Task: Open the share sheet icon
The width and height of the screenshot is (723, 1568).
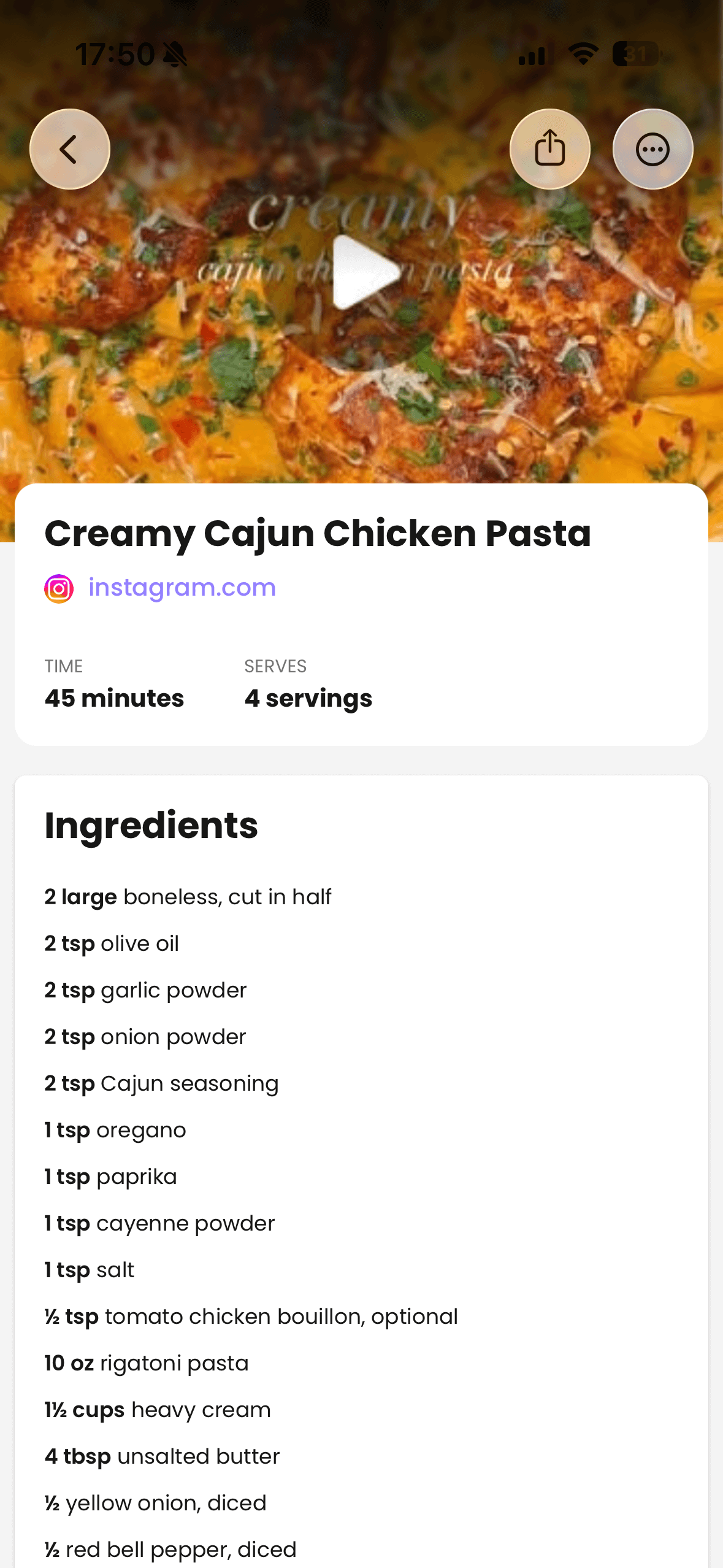Action: [549, 149]
